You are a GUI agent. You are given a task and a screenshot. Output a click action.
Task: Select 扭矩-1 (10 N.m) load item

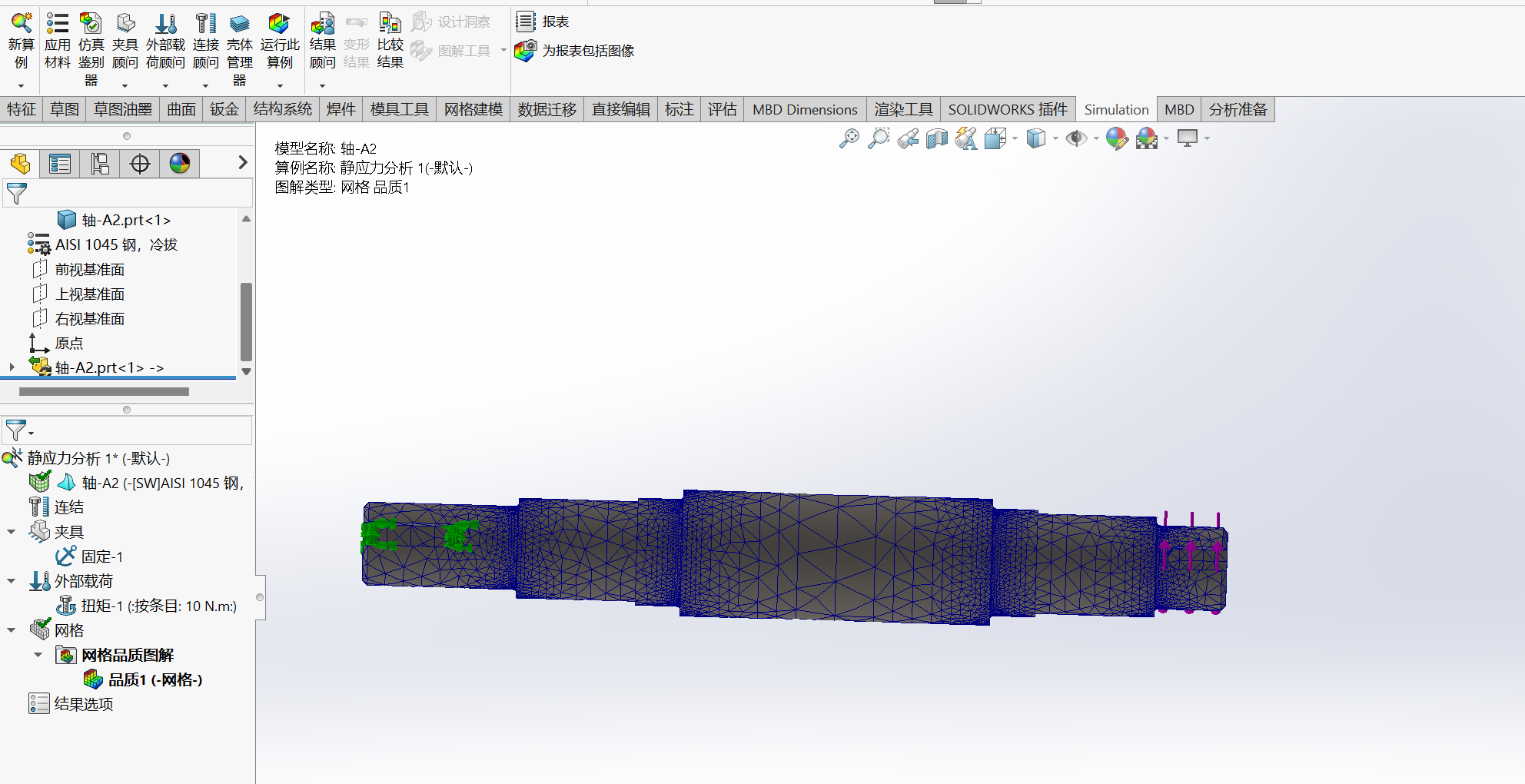(147, 606)
